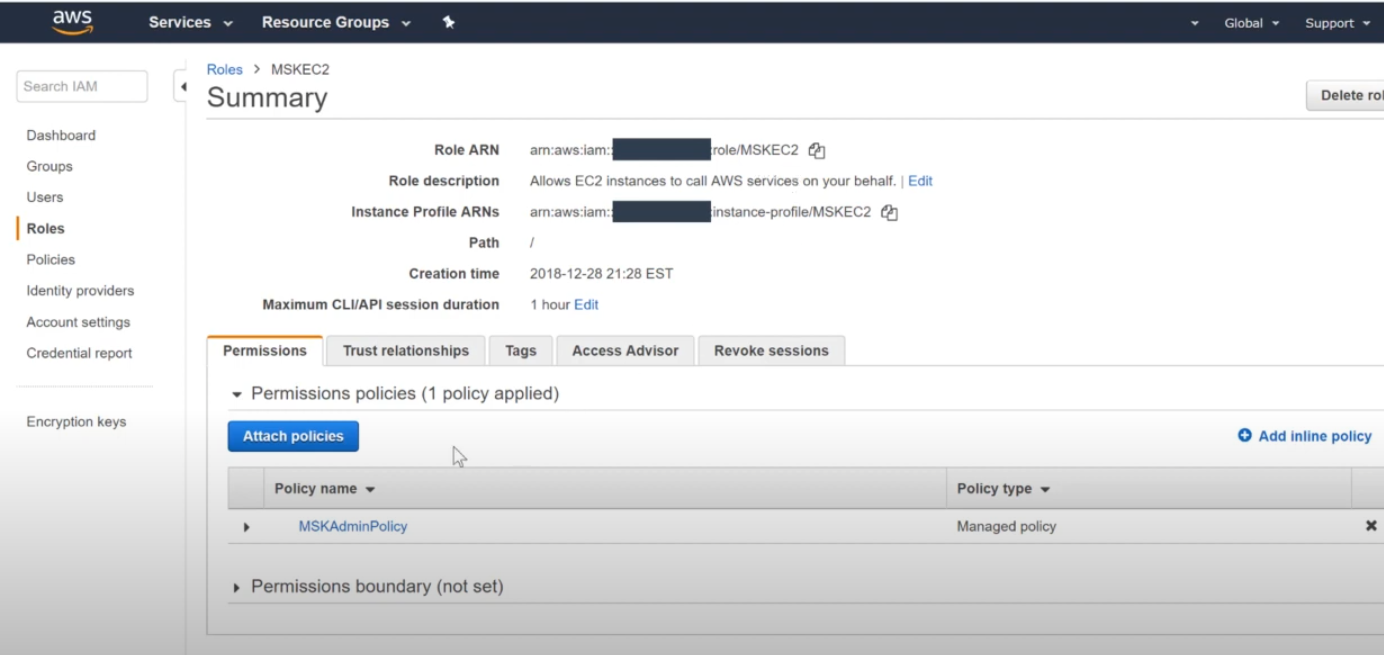The image size is (1384, 655).
Task: Click the pin shortcut icon in top bar
Action: (x=449, y=22)
